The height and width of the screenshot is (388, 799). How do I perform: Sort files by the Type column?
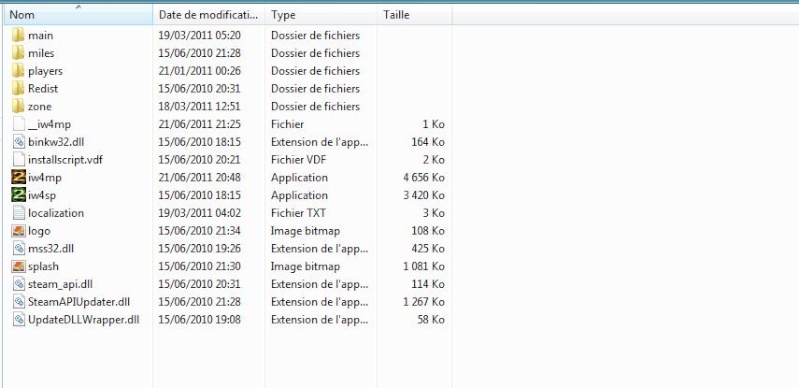(321, 15)
